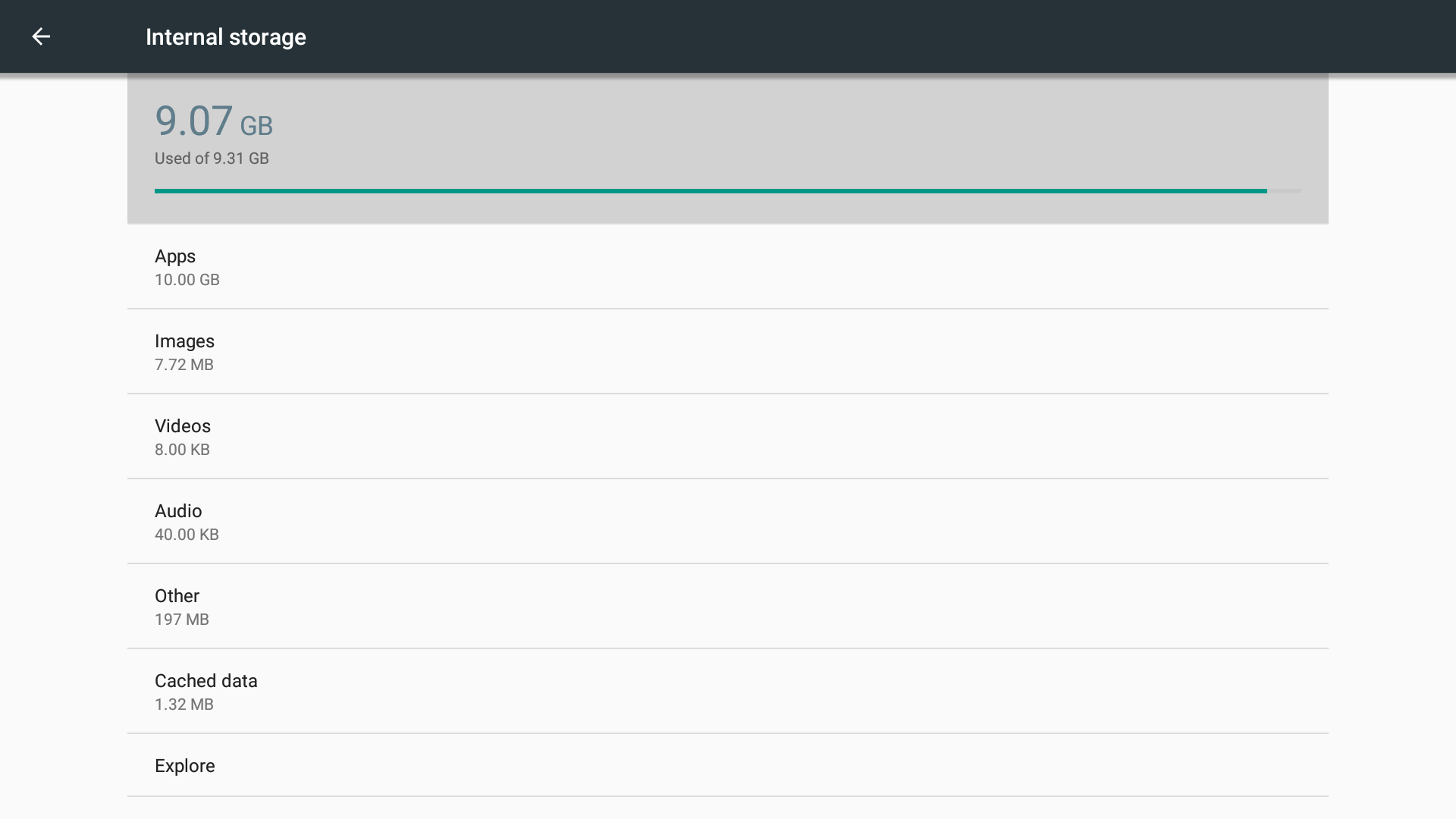Click the 9.07 GB used figure
This screenshot has width=1456, height=819.
214,121
